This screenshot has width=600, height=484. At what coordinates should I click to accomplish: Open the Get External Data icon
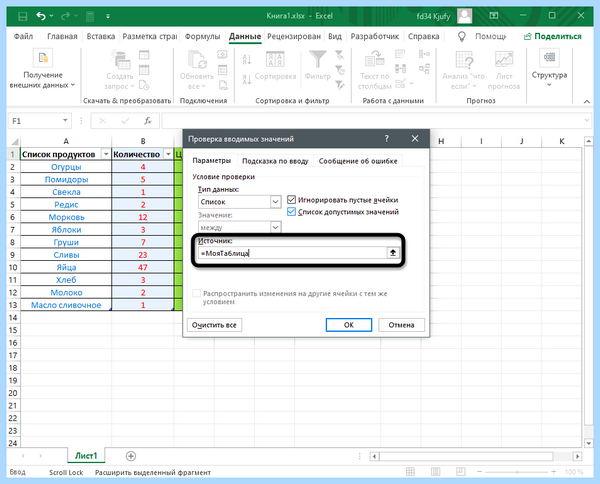point(43,58)
